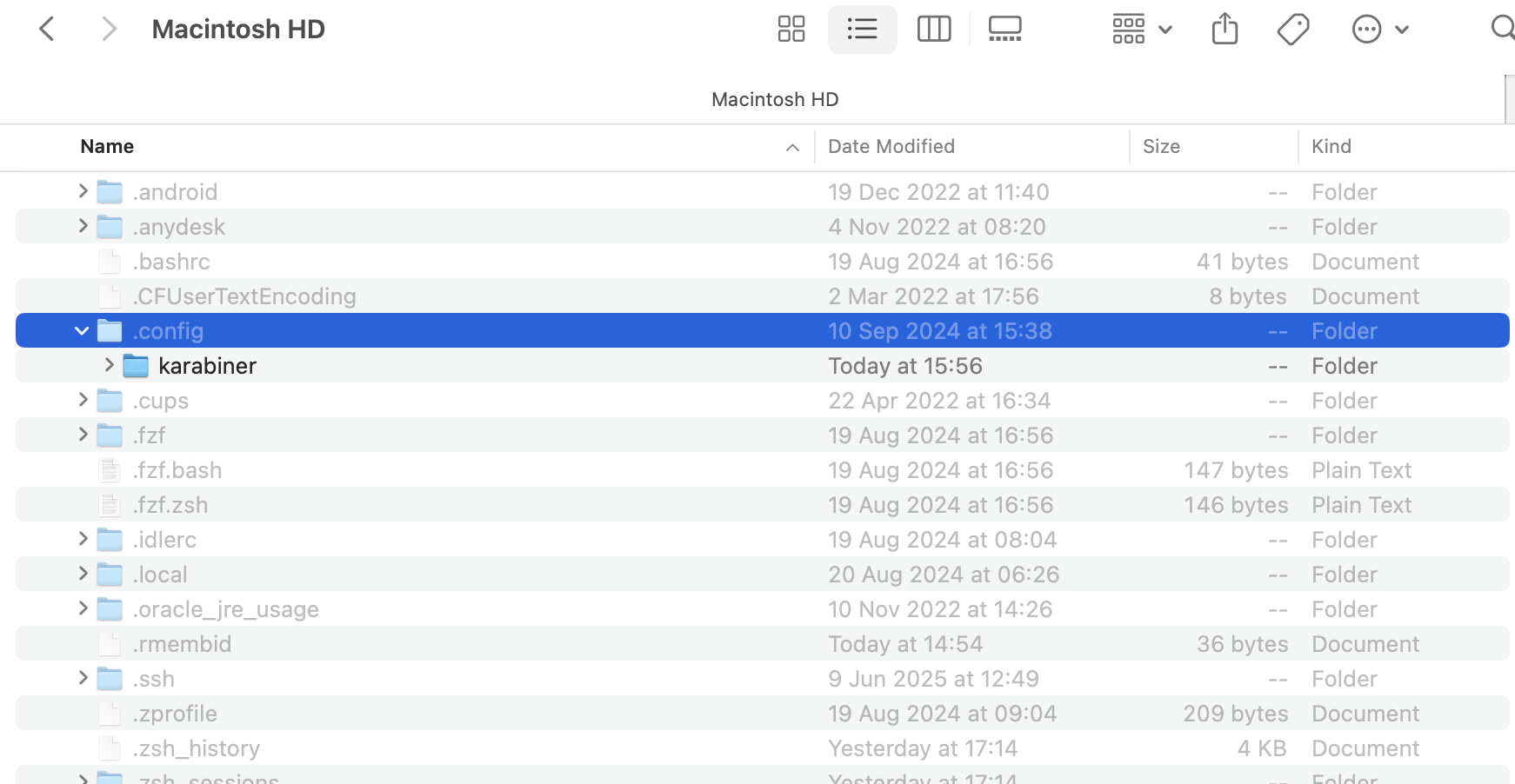Image resolution: width=1515 pixels, height=784 pixels.
Task: Click the Search magnifier icon
Action: click(1503, 29)
